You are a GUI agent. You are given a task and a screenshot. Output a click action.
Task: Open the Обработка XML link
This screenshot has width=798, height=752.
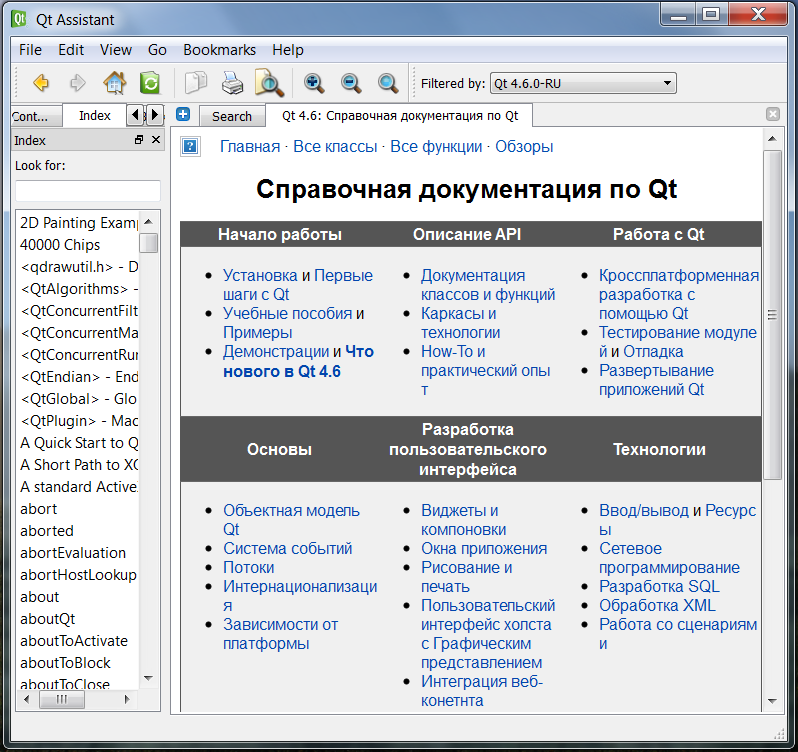(657, 605)
